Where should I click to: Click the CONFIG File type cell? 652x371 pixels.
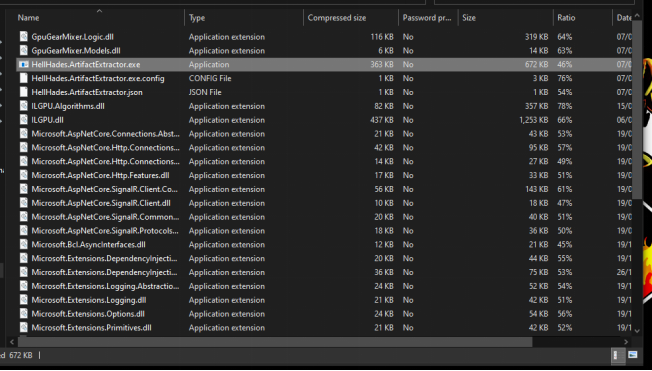tap(210, 78)
